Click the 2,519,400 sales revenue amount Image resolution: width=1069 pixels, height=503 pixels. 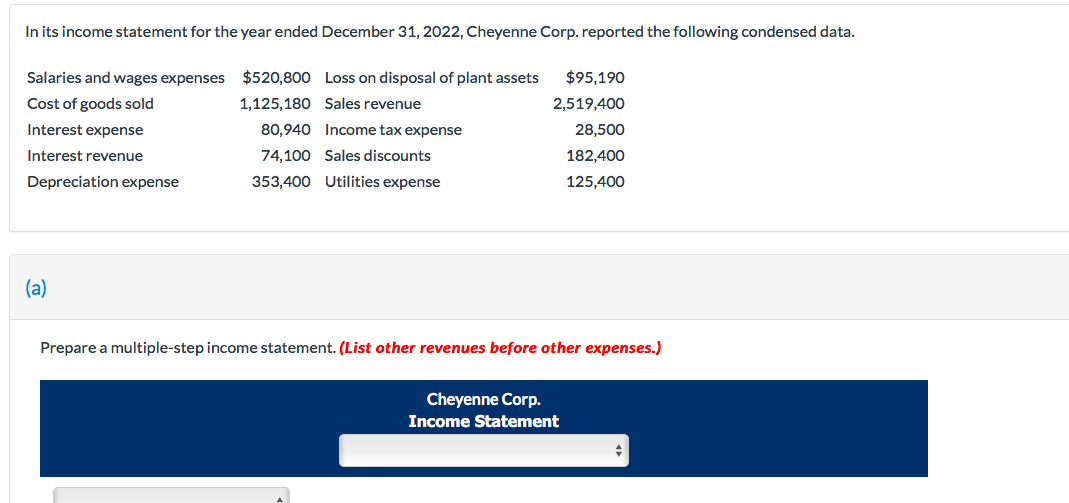588,104
